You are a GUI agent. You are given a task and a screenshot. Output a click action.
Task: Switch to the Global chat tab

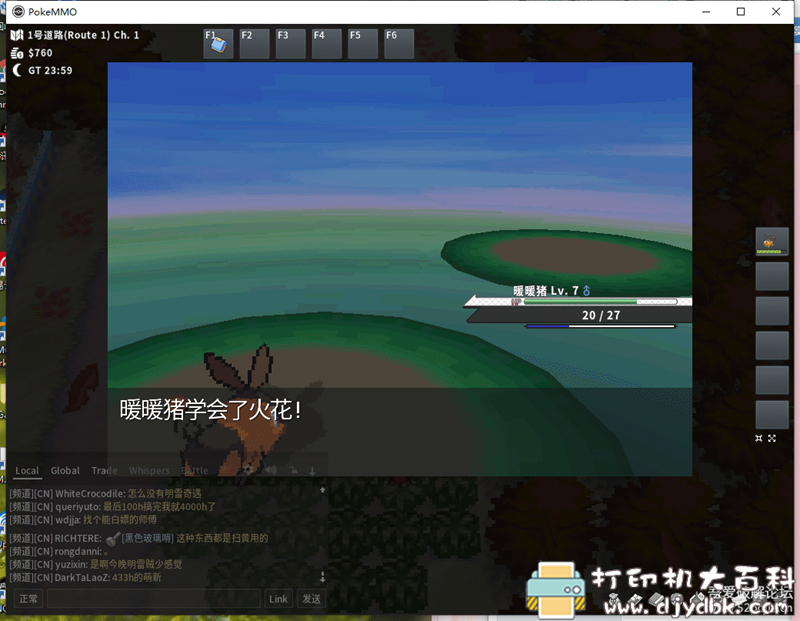point(65,470)
